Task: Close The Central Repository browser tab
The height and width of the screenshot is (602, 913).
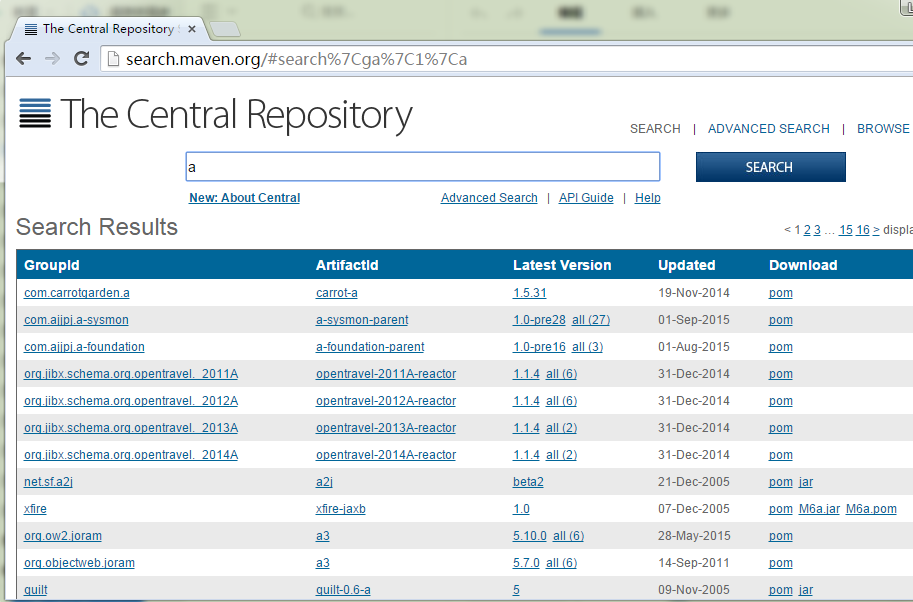Action: point(192,29)
